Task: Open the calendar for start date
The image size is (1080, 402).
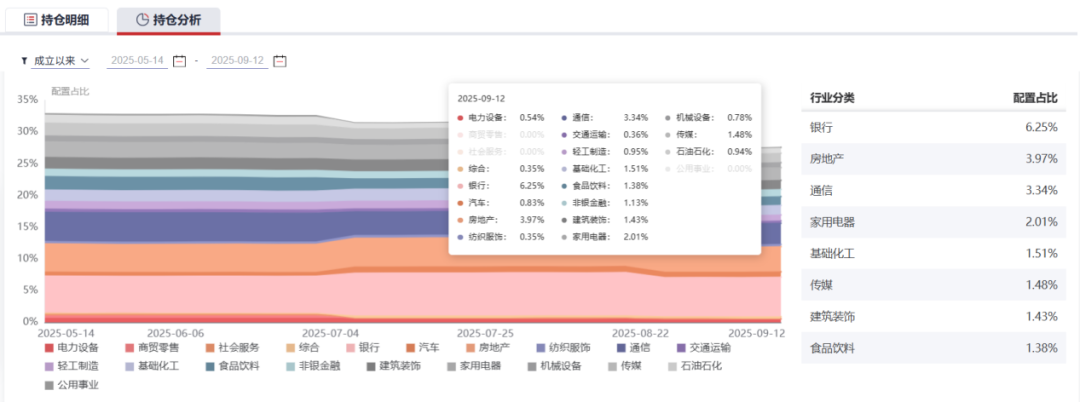Action: [180, 61]
